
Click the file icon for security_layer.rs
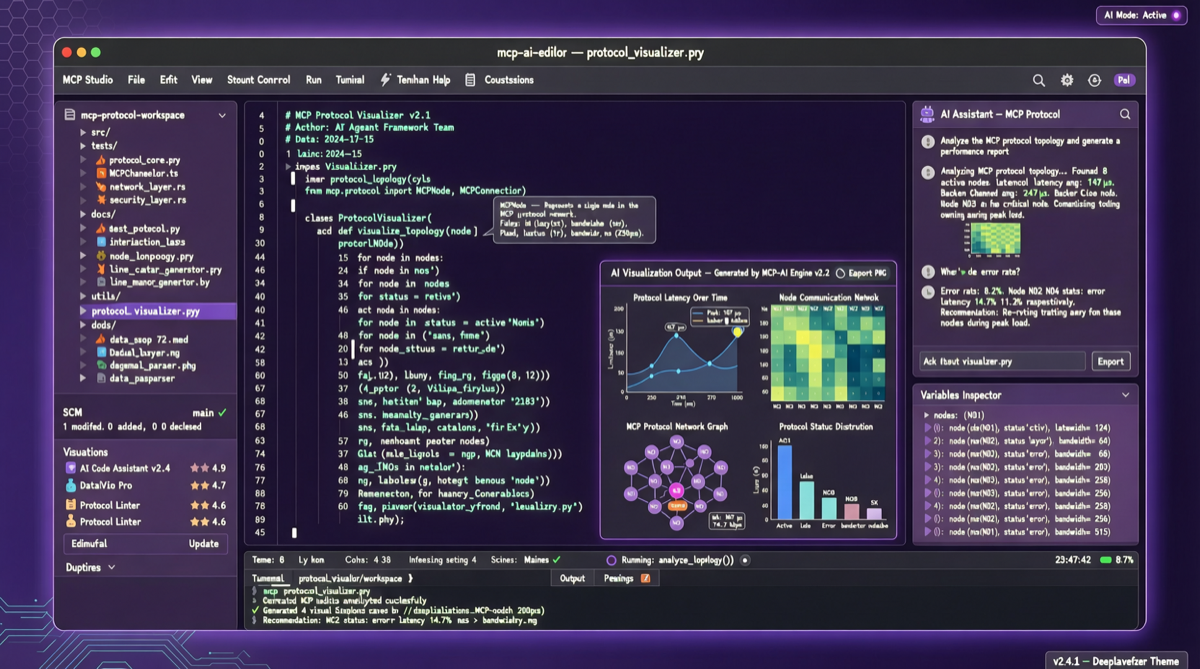pyautogui.click(x=101, y=200)
